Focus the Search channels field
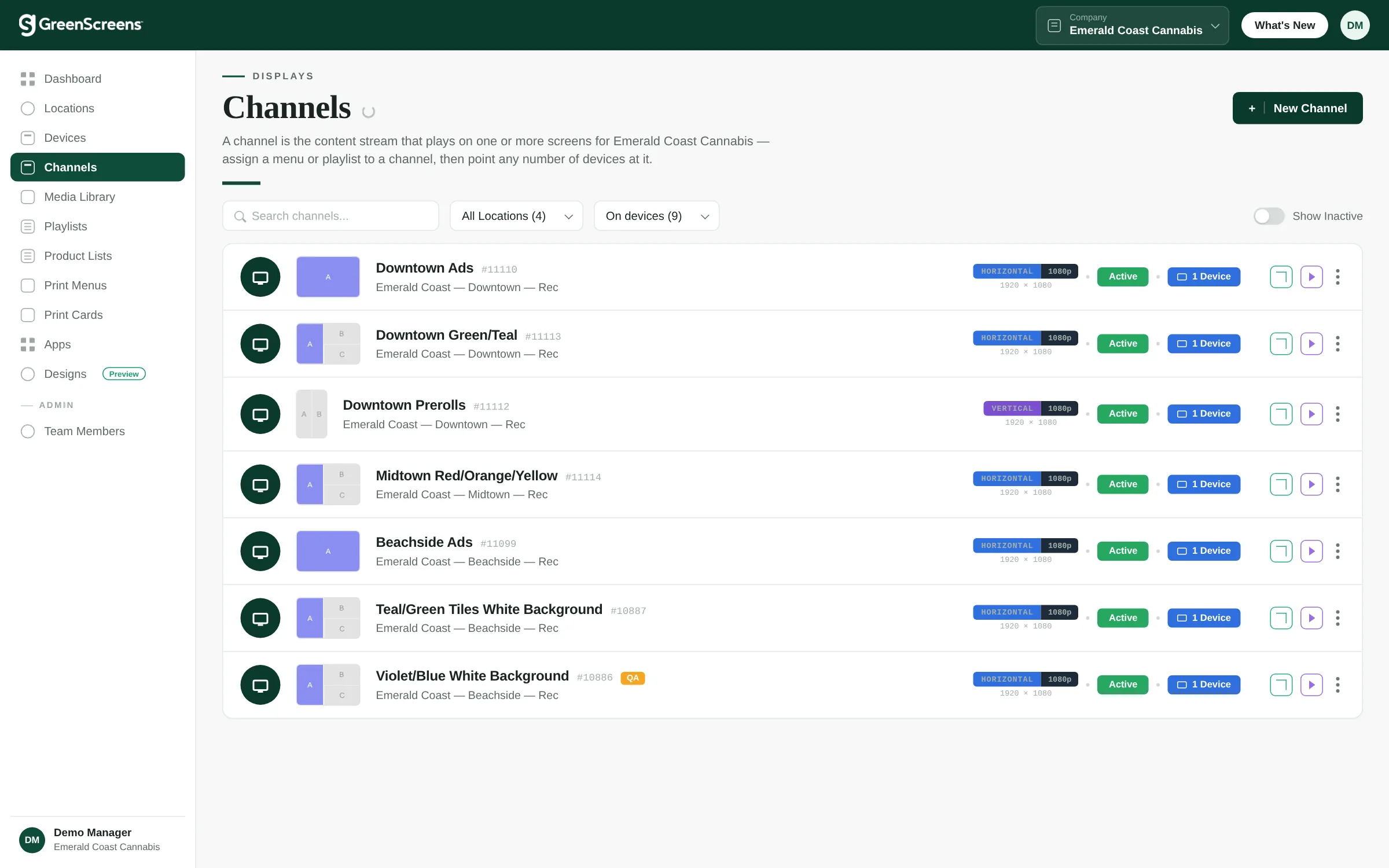The width and height of the screenshot is (1389, 868). point(330,216)
